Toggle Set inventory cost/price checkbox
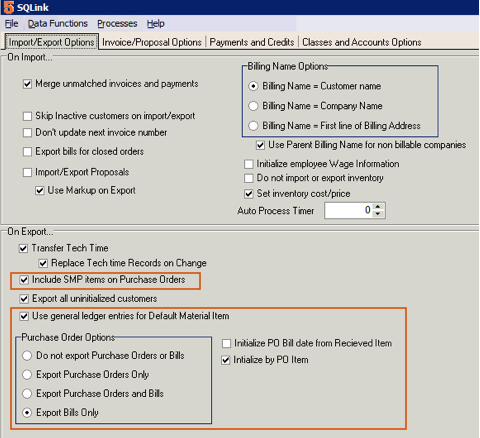Screen dimensions: 480x438 point(249,194)
